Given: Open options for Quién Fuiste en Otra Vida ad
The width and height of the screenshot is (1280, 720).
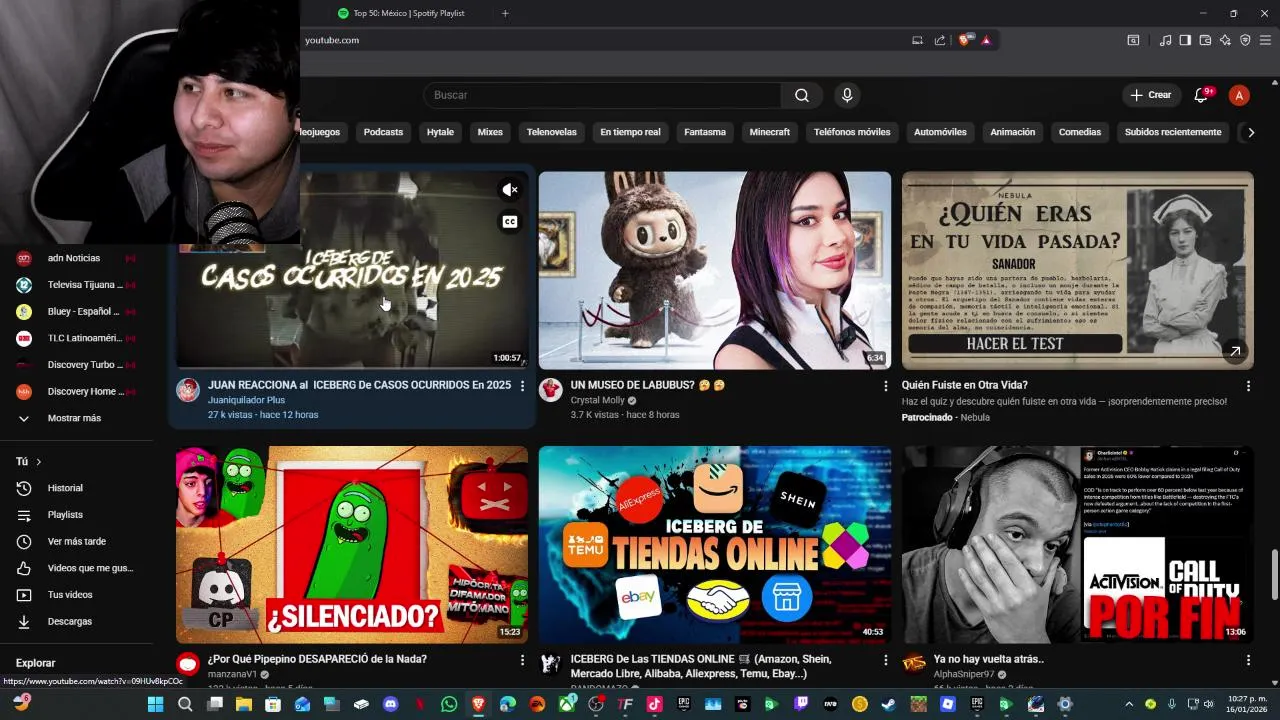Looking at the screenshot, I should point(1248,386).
